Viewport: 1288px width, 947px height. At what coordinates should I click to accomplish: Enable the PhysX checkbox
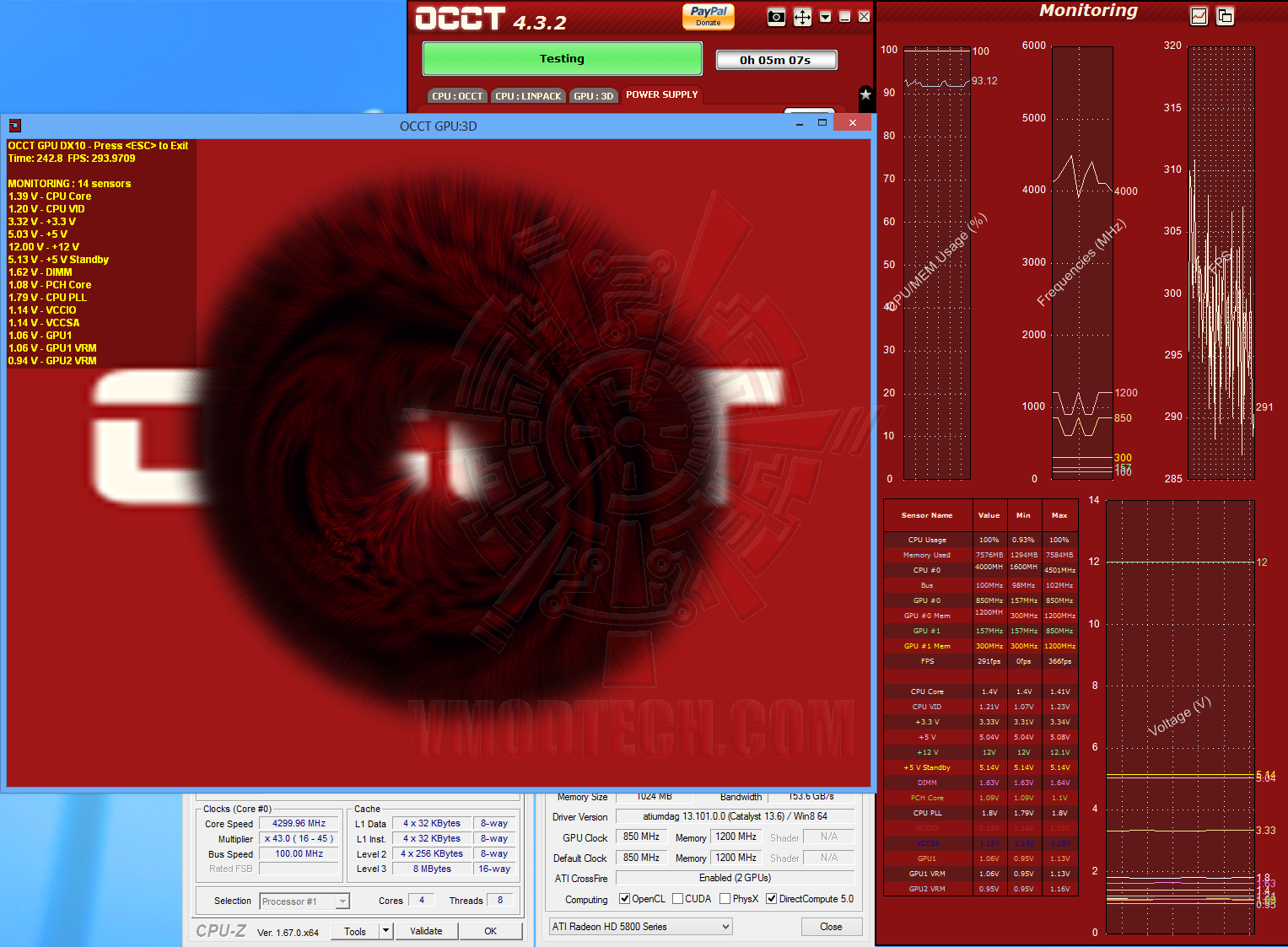725,899
